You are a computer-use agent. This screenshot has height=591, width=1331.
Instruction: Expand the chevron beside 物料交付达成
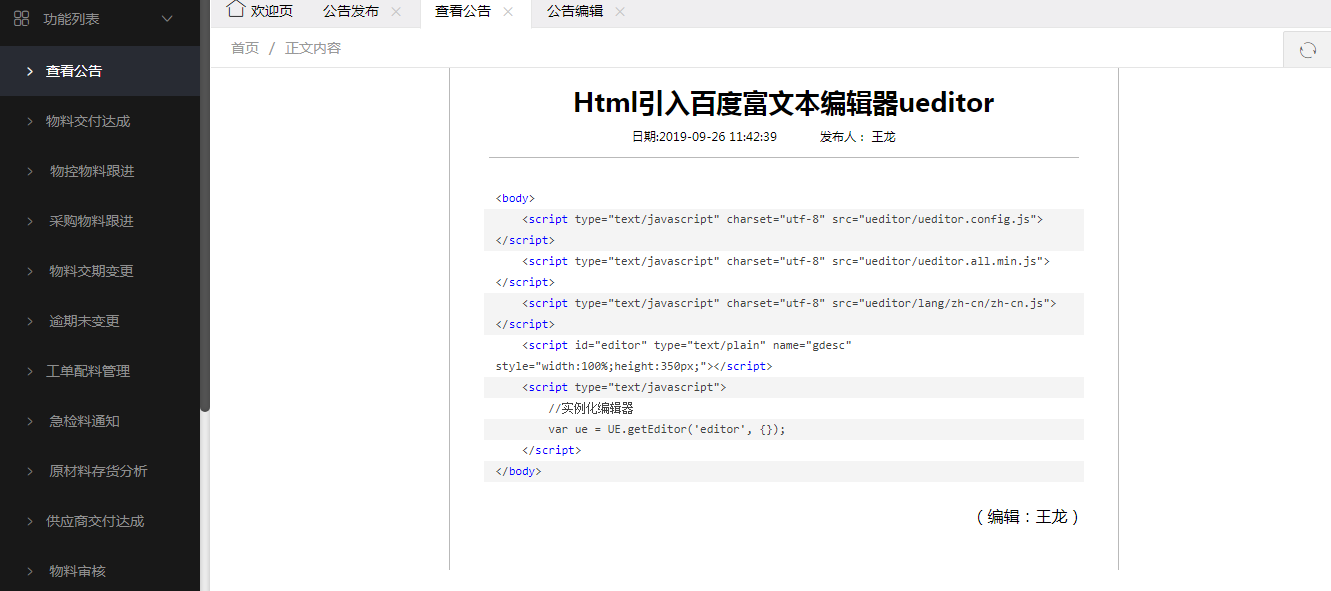[x=30, y=122]
